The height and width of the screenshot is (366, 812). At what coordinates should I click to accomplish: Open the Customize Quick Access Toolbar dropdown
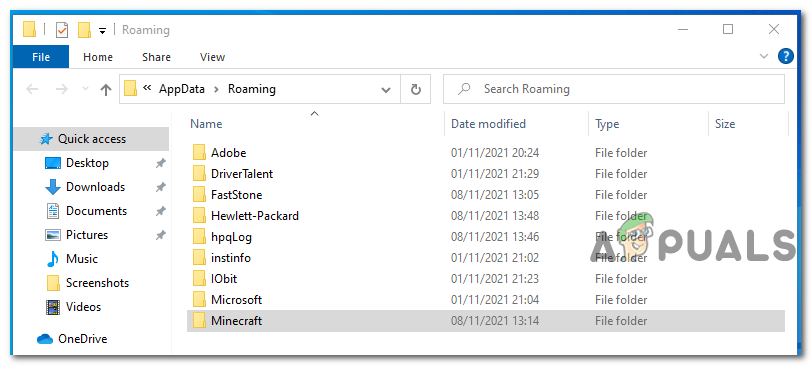(103, 31)
